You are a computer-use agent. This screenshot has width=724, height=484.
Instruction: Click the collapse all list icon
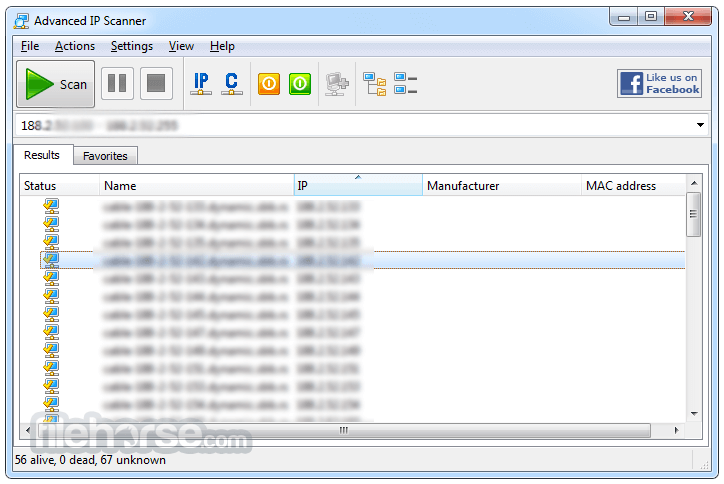[x=405, y=84]
